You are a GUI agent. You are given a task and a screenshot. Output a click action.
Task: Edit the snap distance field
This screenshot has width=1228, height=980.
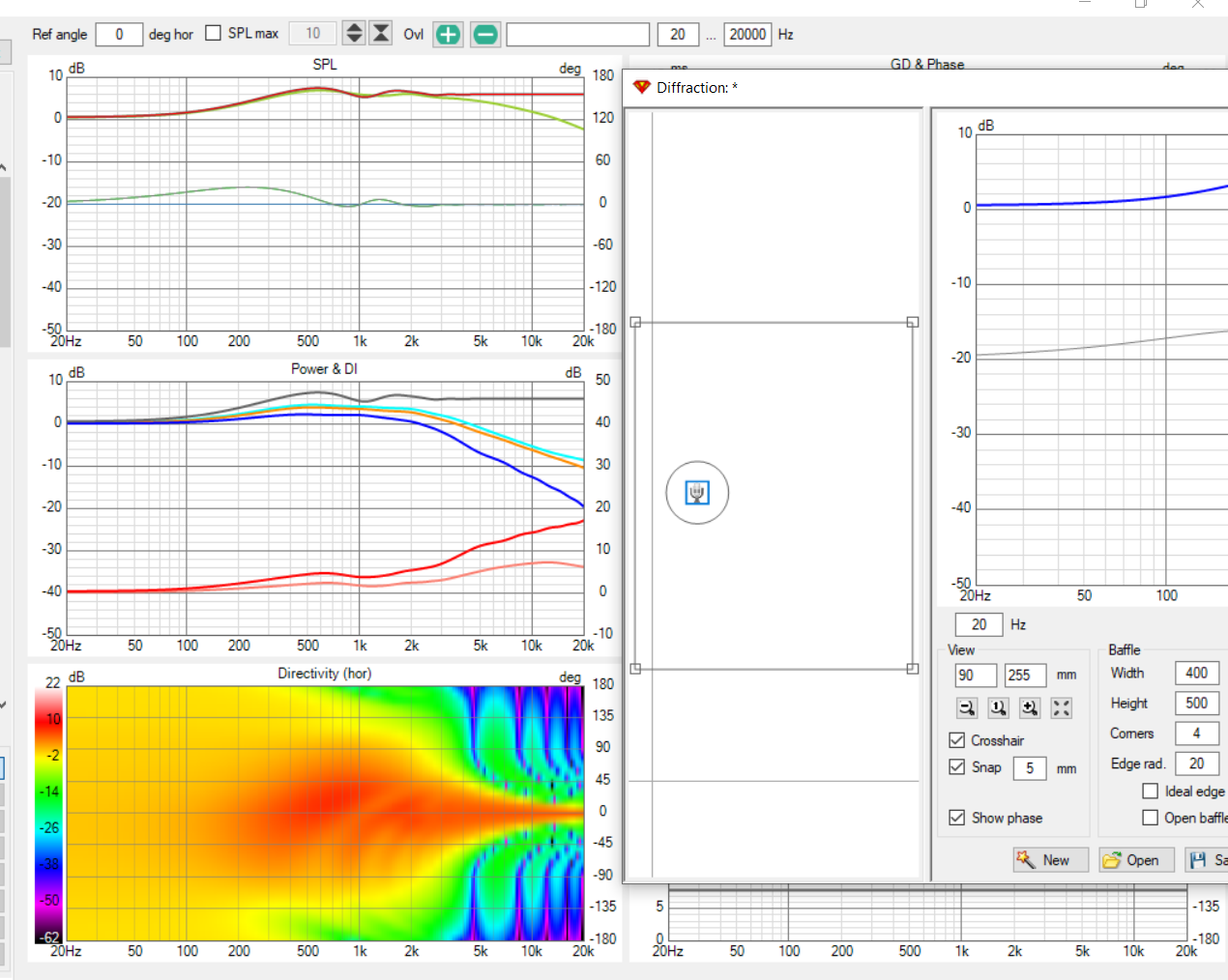1030,768
